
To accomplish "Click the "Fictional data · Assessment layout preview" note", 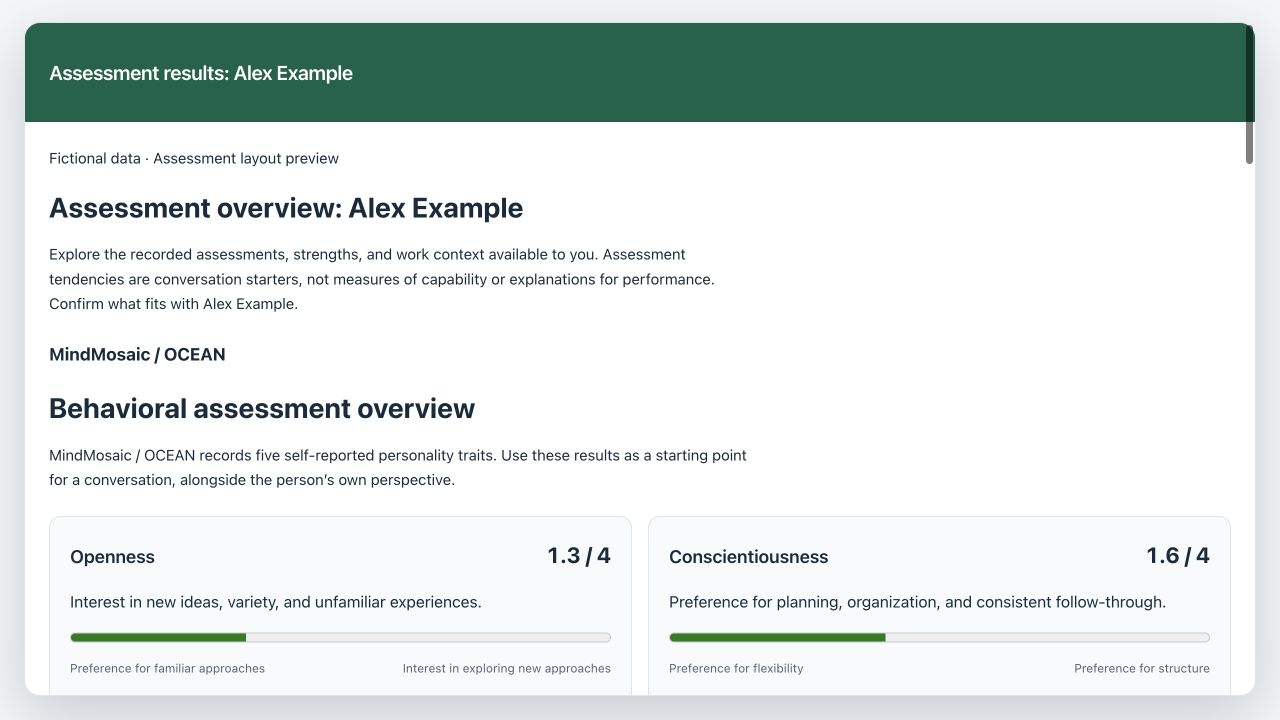I will [x=194, y=158].
